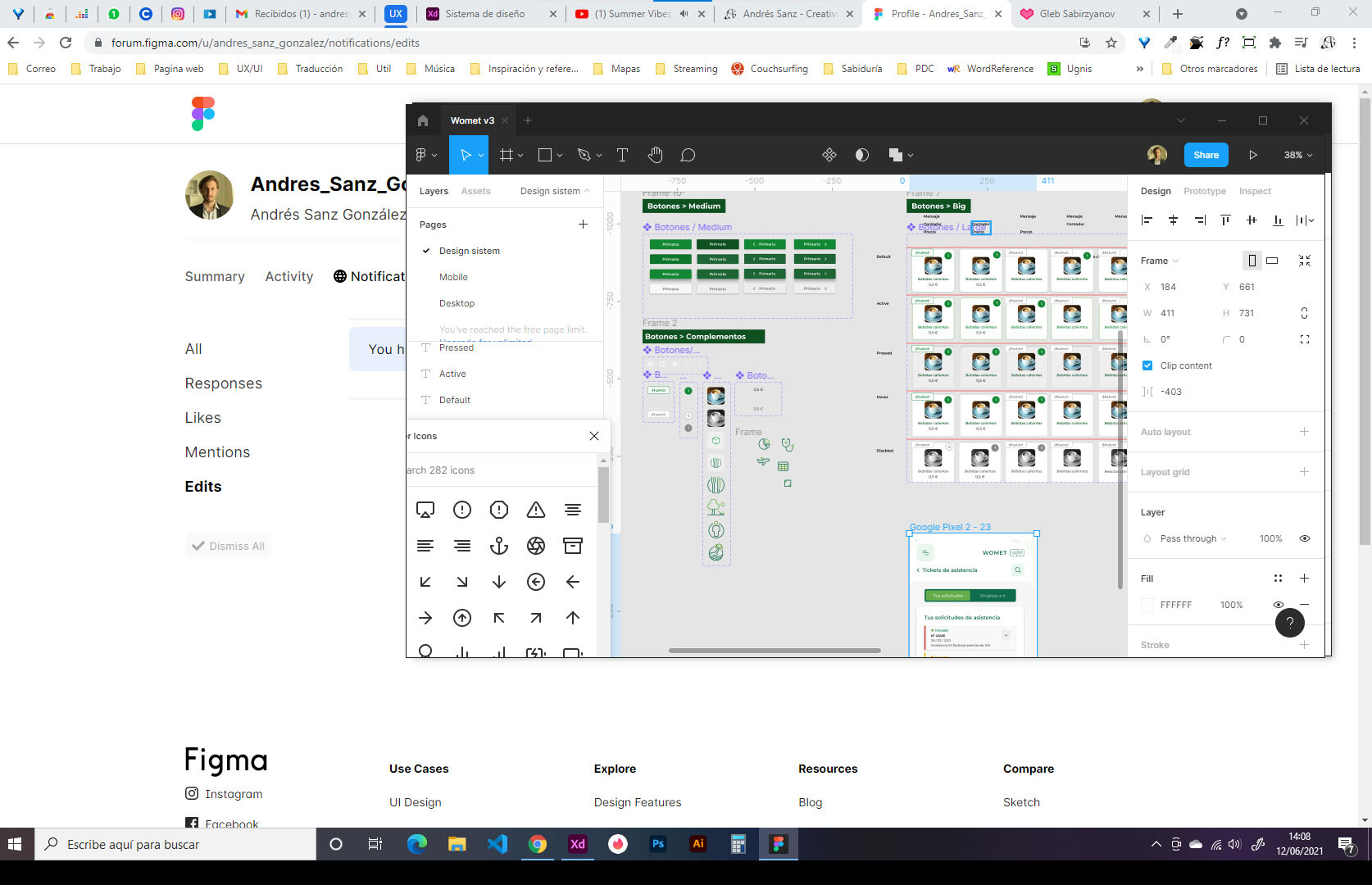Click the Mask icon in toolbar
1372x885 pixels.
pyautogui.click(x=862, y=155)
